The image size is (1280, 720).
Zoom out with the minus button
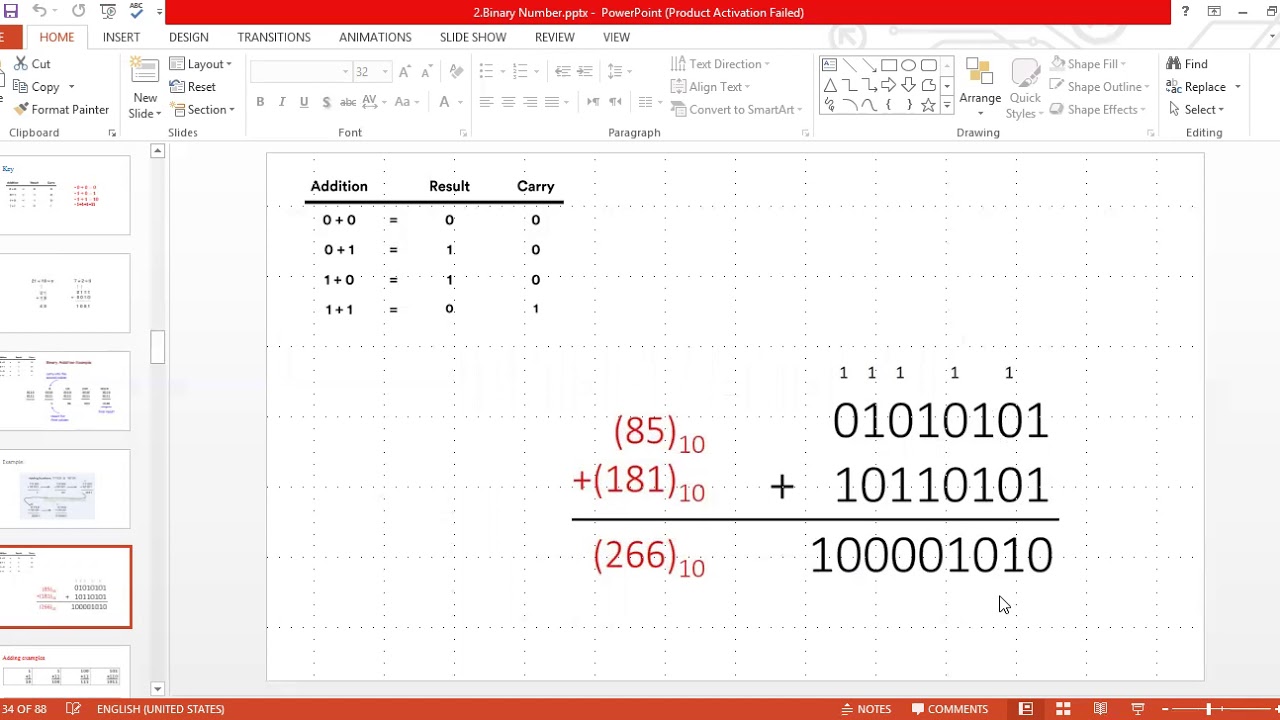[x=1166, y=709]
